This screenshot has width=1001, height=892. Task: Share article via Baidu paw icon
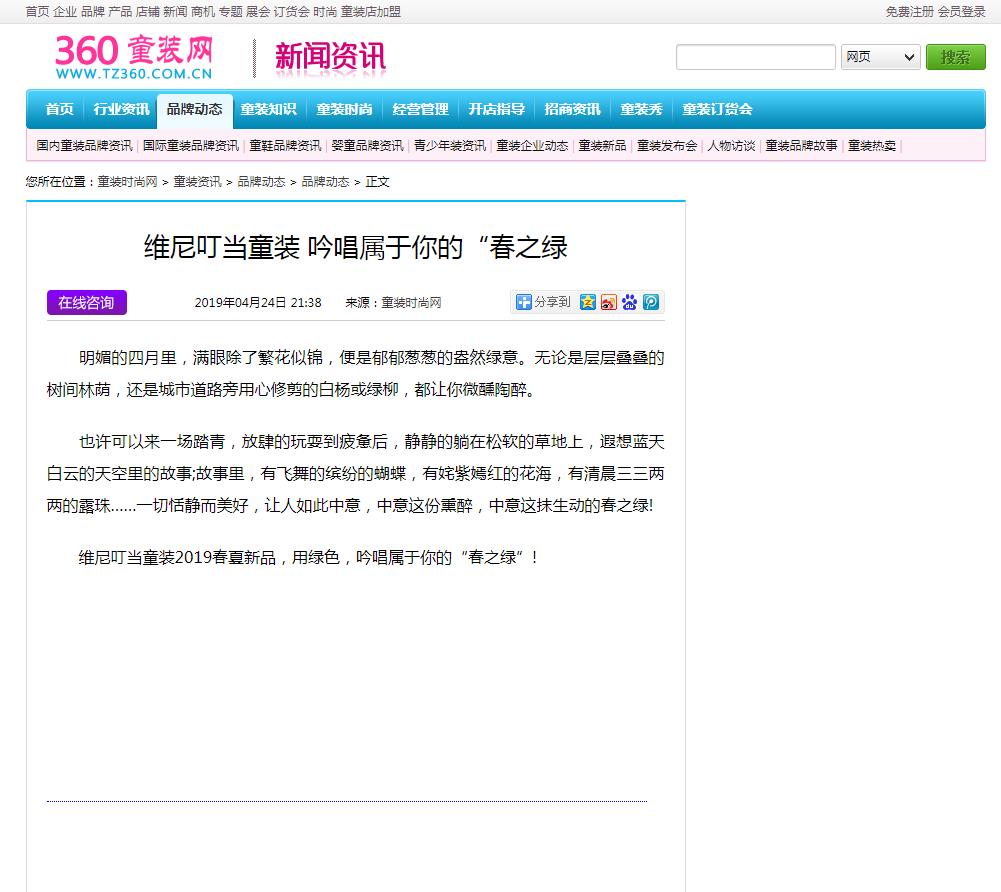629,302
